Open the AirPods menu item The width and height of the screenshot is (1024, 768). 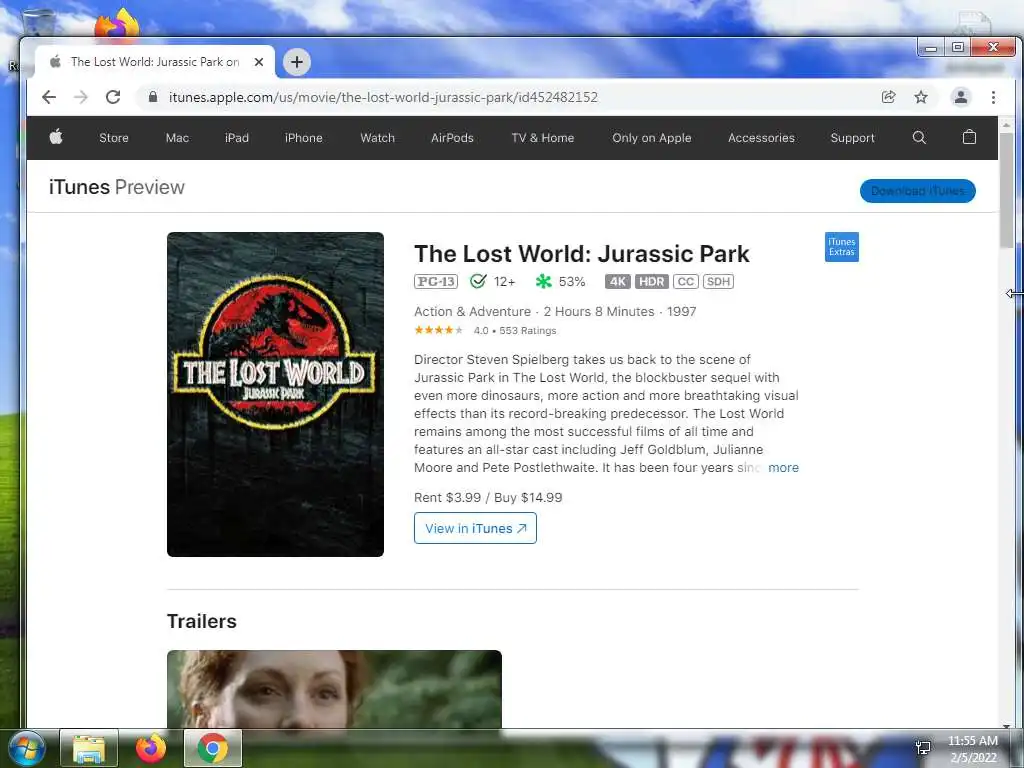(x=452, y=138)
